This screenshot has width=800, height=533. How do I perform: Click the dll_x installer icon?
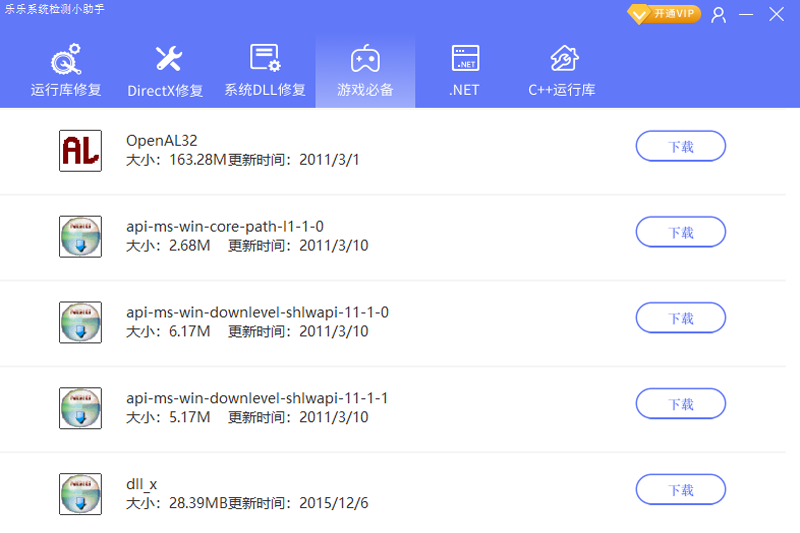coord(80,493)
